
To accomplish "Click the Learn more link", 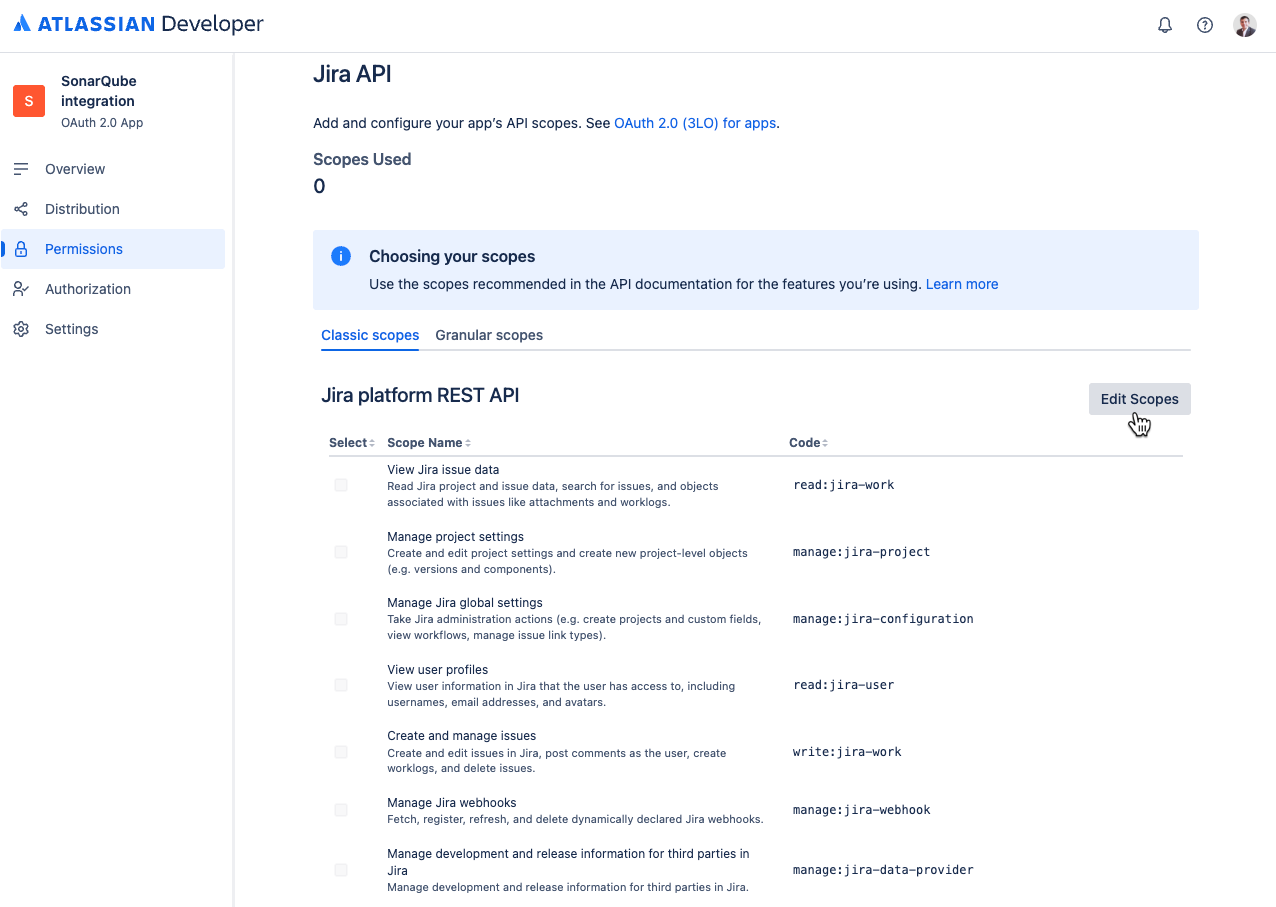I will coord(962,284).
